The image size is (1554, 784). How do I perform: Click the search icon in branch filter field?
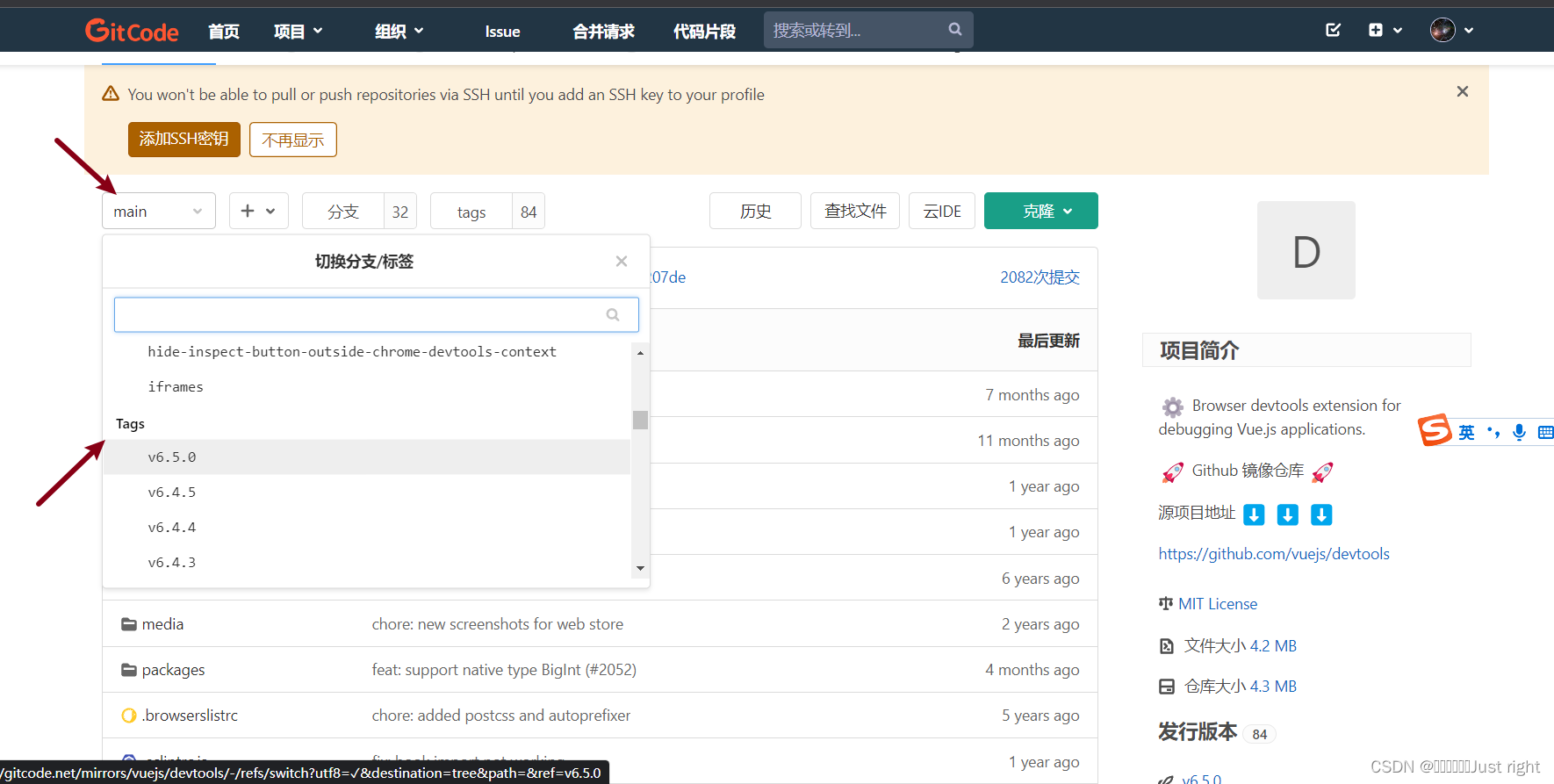tap(613, 314)
